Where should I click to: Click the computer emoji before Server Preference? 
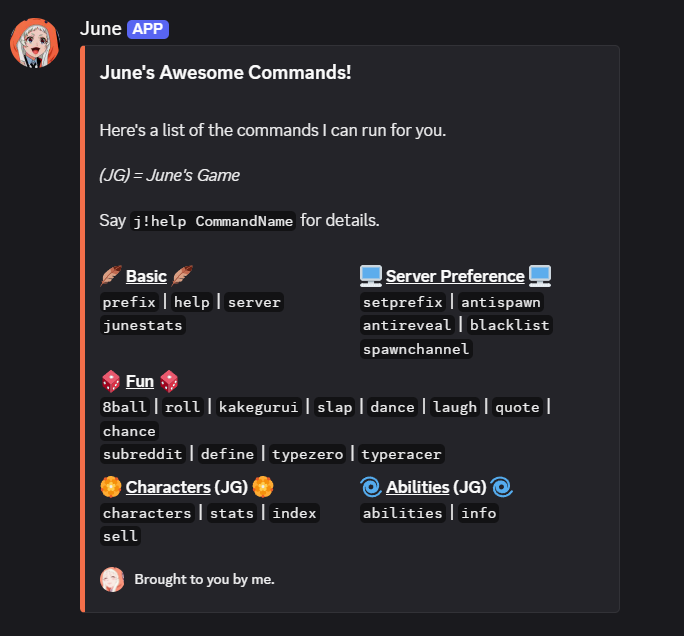pos(371,276)
